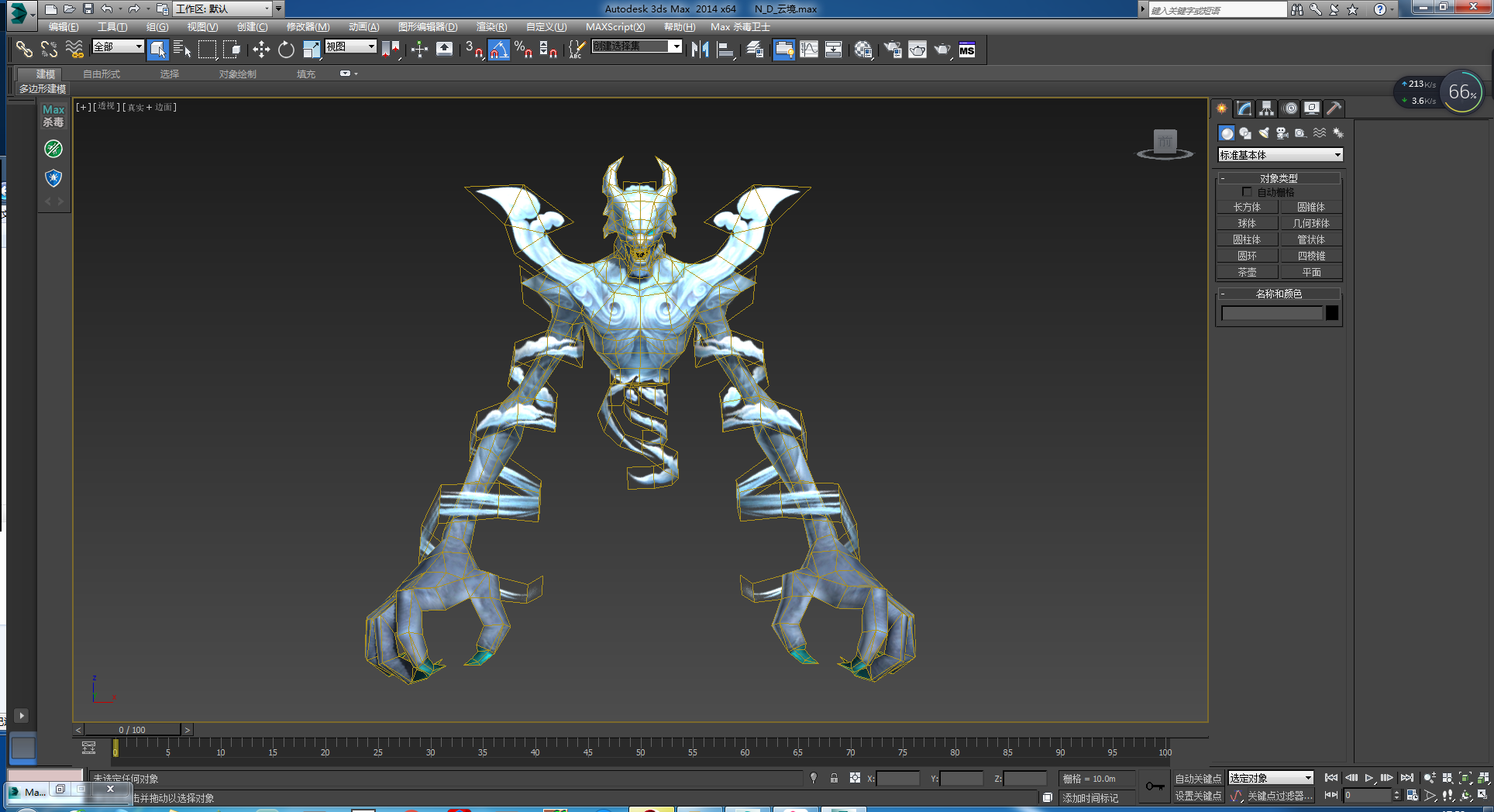Select the Move transform tool
Viewport: 1494px width, 812px height.
click(261, 50)
